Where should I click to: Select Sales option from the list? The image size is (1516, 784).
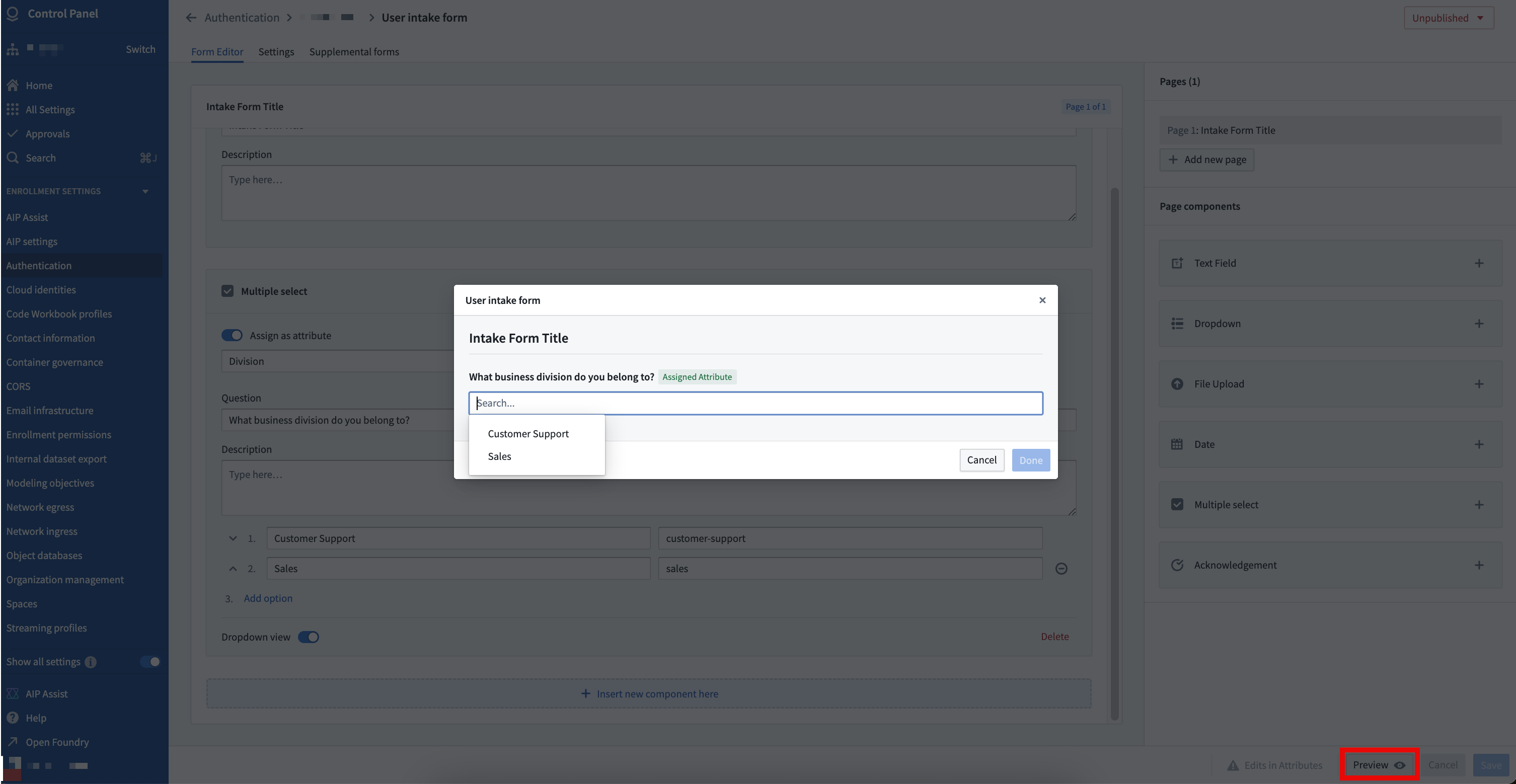coord(499,457)
